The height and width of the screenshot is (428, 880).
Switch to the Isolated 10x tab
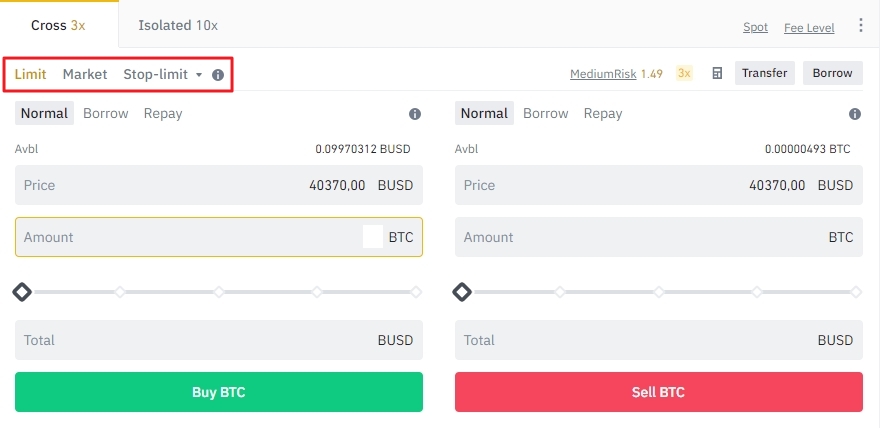coord(178,25)
